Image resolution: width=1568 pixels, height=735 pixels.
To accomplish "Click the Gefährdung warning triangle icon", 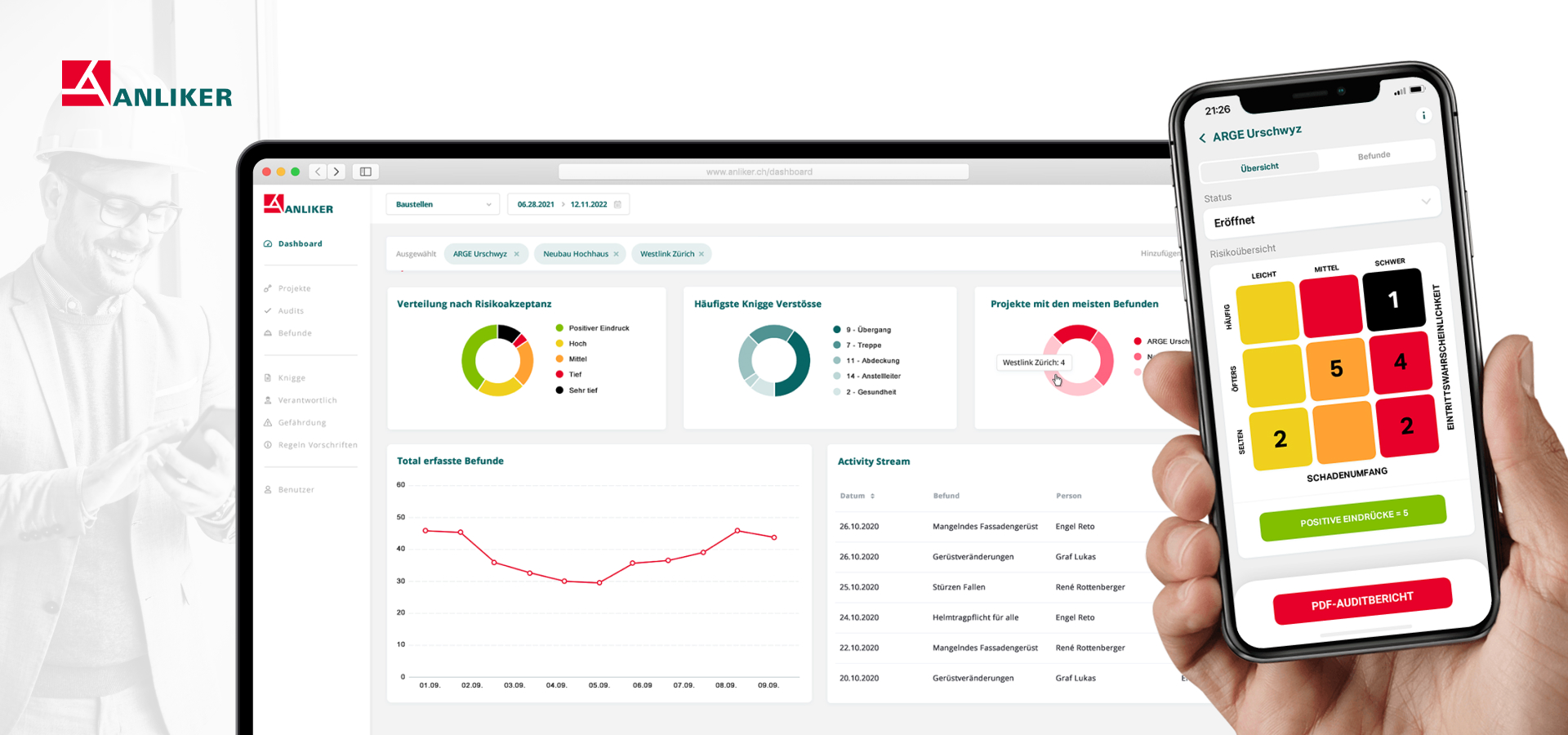I will [268, 422].
